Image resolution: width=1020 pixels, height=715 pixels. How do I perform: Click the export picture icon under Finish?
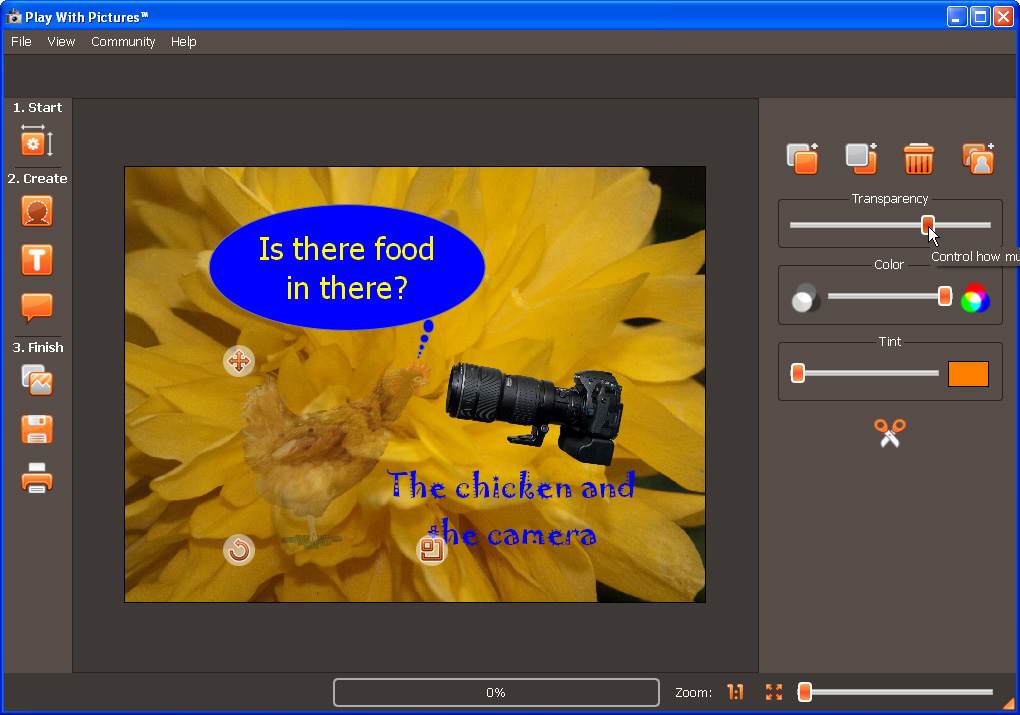(x=37, y=381)
